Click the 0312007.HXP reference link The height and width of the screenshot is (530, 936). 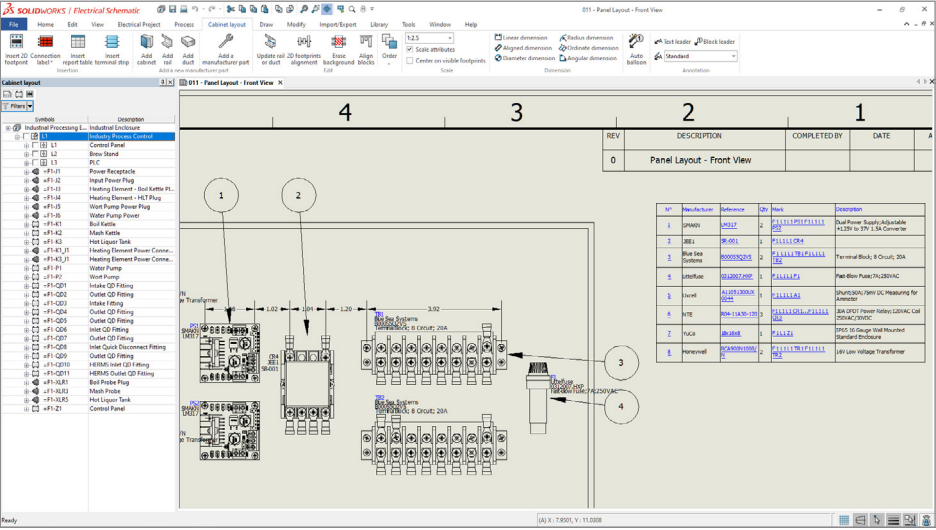pos(736,277)
